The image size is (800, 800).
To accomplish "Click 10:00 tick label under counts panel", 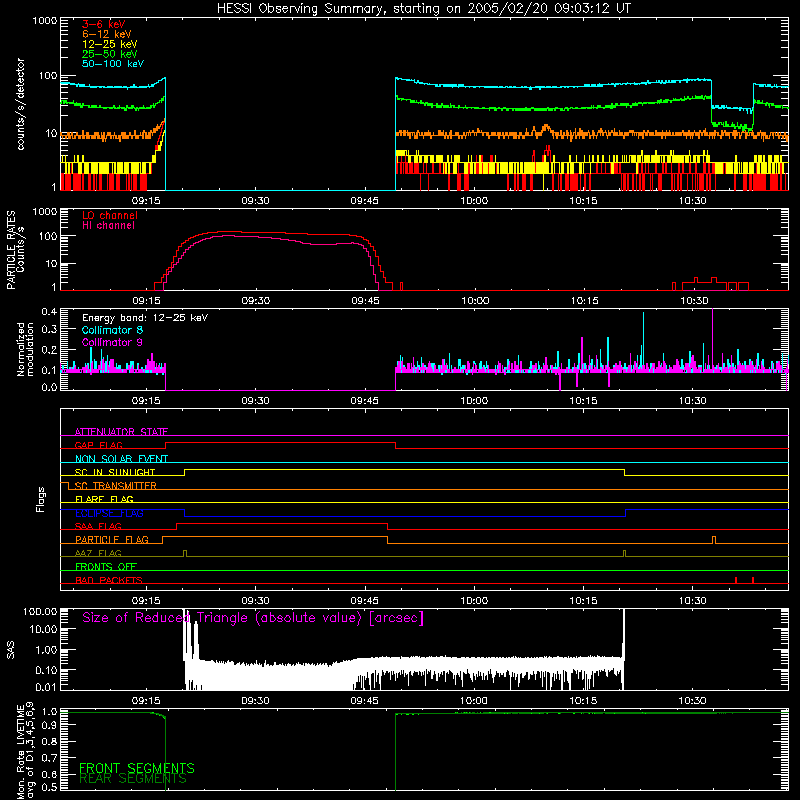I will [473, 201].
